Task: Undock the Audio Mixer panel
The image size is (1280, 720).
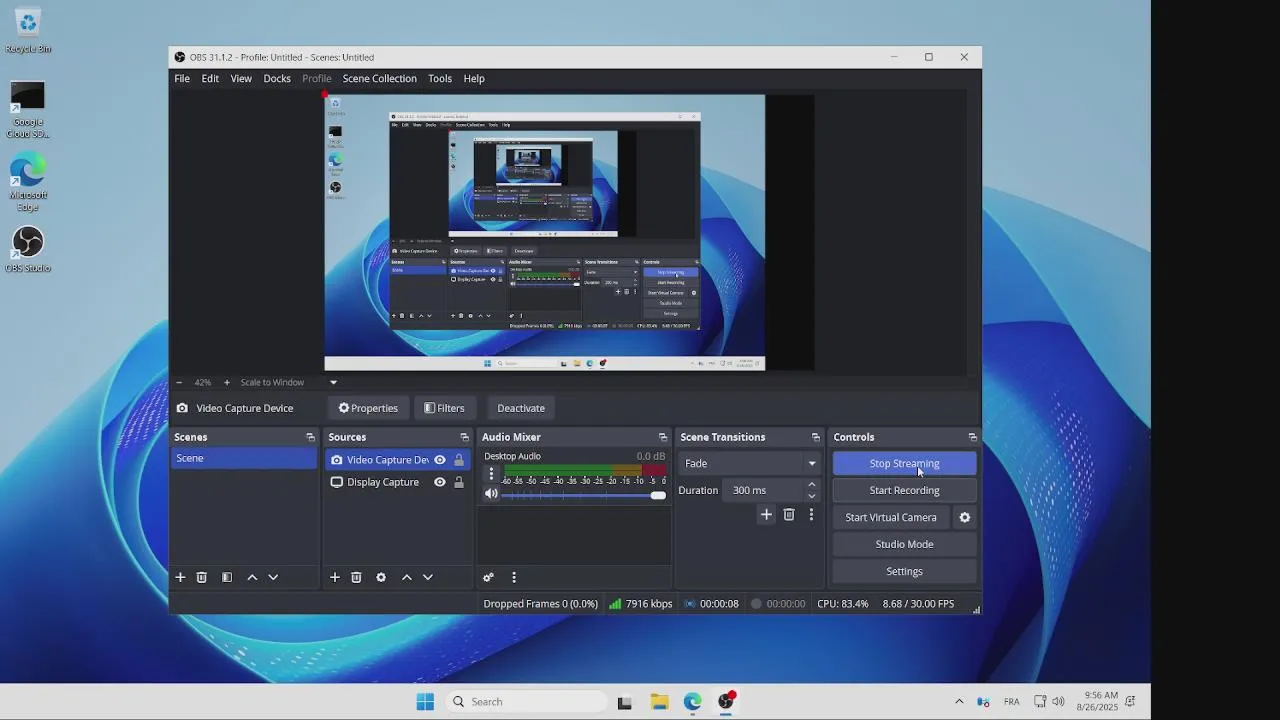Action: tap(662, 437)
